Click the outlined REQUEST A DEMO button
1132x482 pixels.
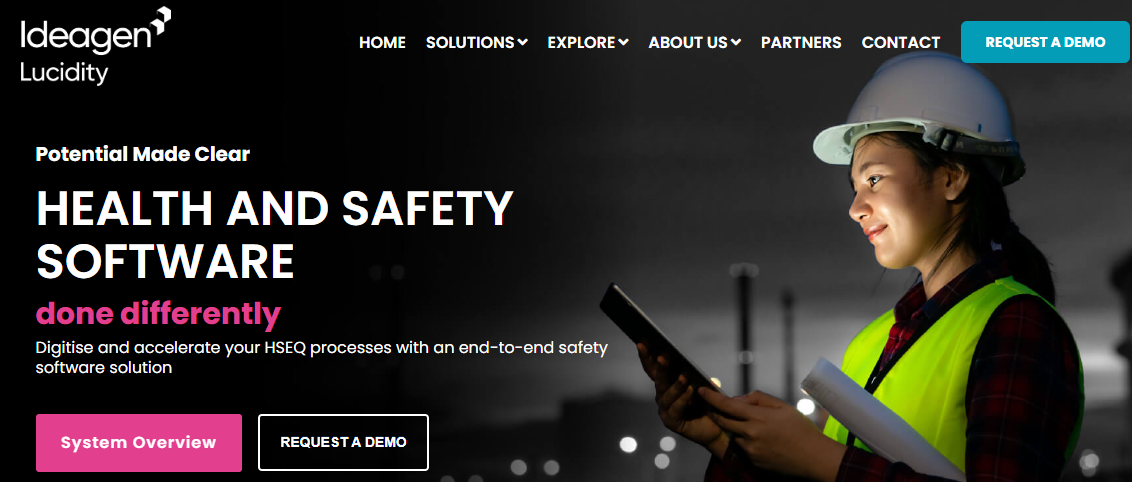[x=343, y=442]
